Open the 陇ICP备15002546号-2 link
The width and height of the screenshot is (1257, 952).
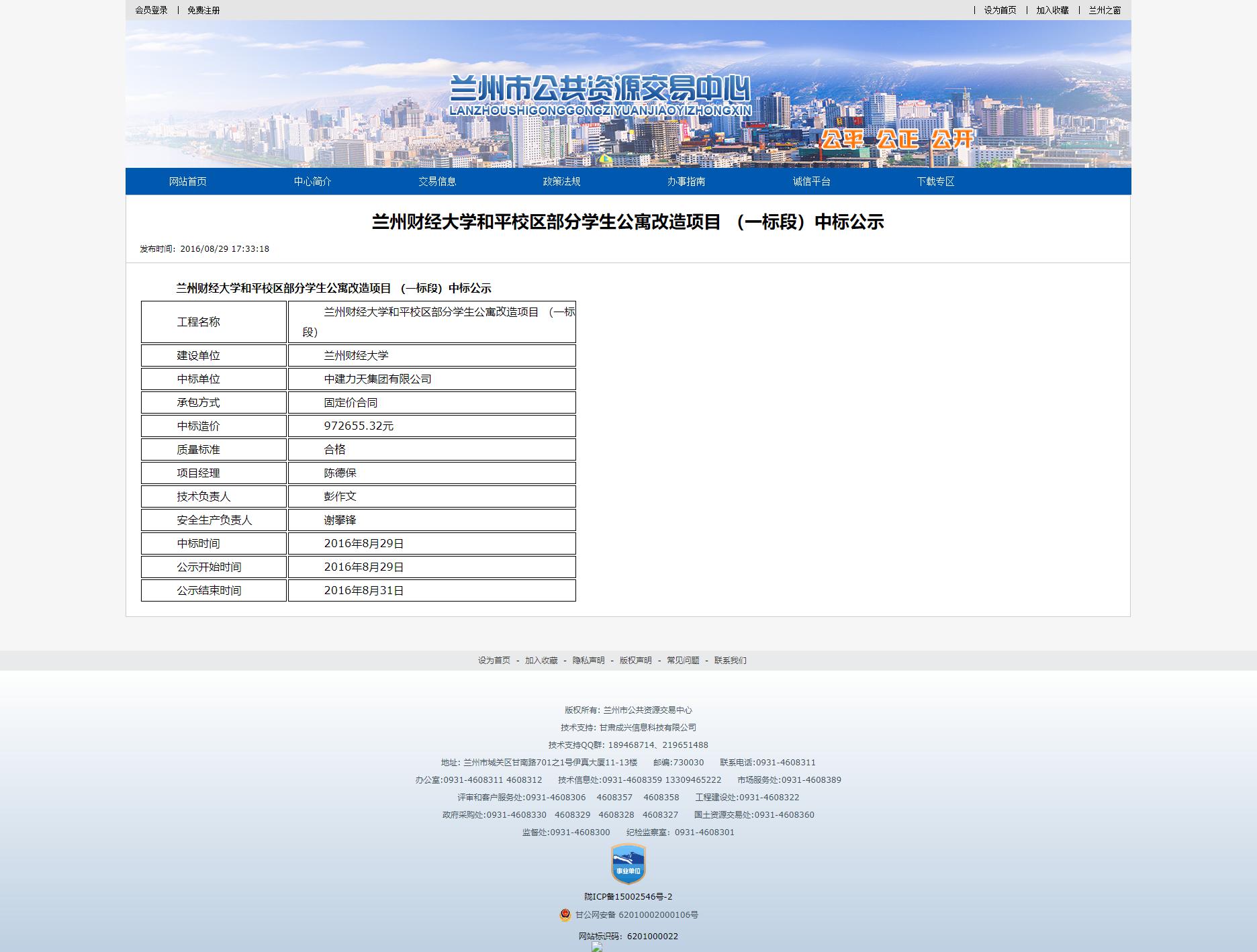coord(628,897)
